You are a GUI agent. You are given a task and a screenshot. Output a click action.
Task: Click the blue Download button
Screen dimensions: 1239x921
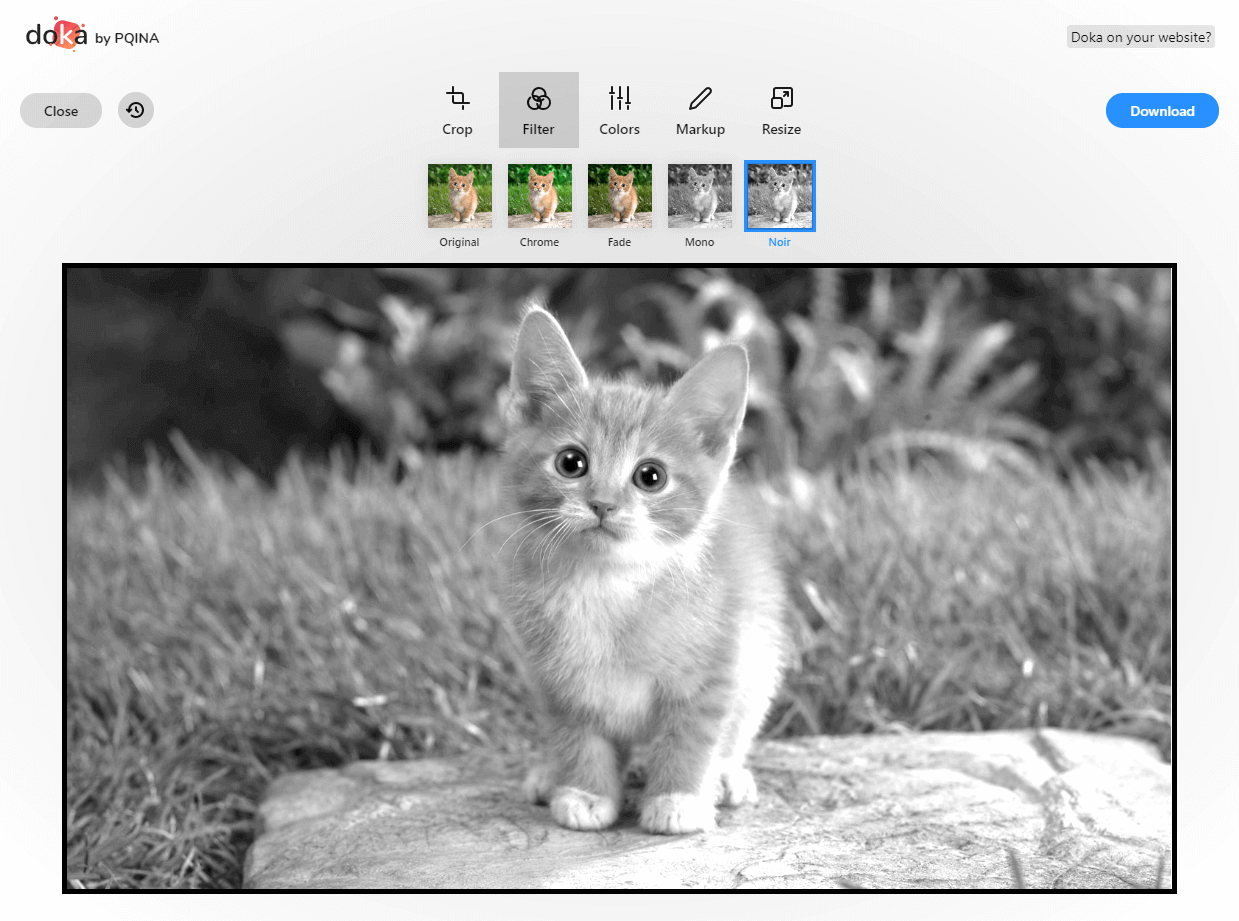click(x=1162, y=111)
